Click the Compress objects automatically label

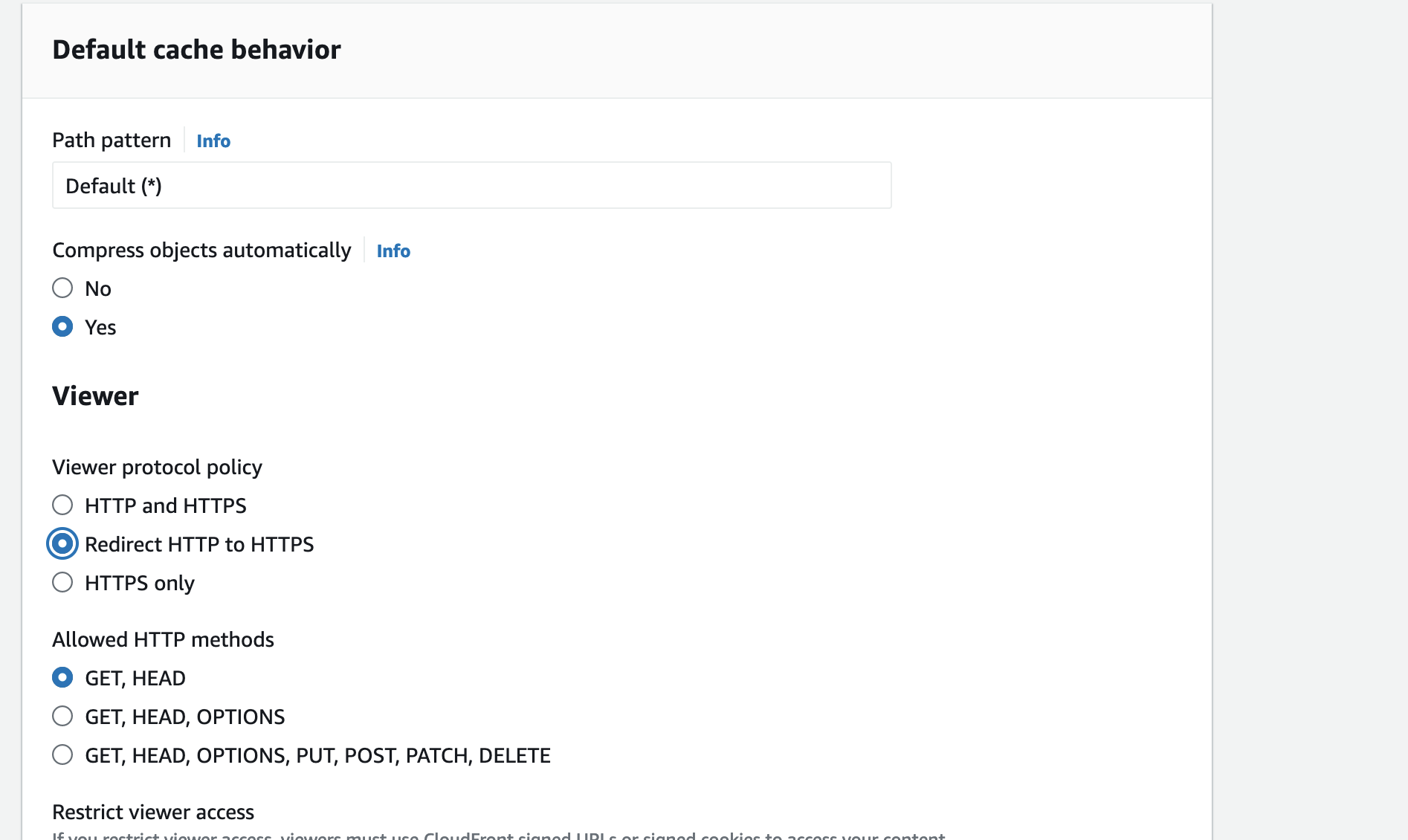tap(201, 251)
